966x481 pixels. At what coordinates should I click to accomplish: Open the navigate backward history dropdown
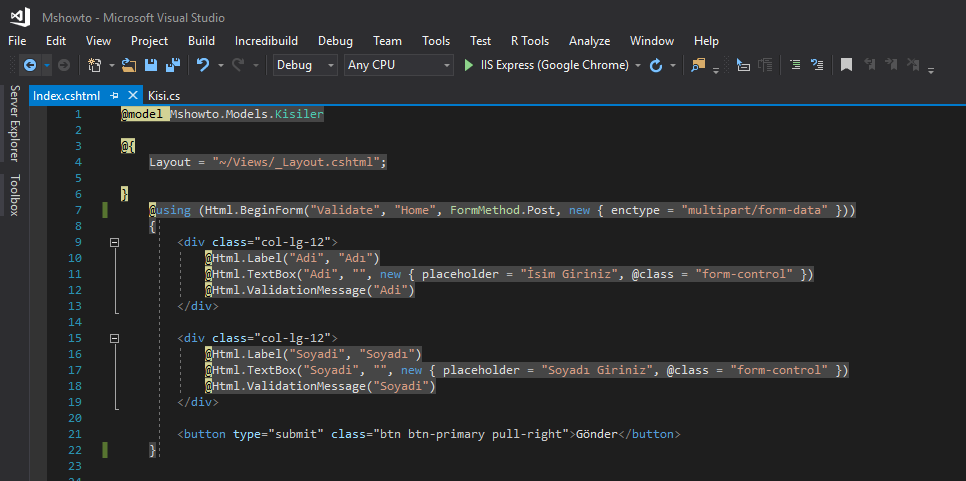pyautogui.click(x=47, y=65)
